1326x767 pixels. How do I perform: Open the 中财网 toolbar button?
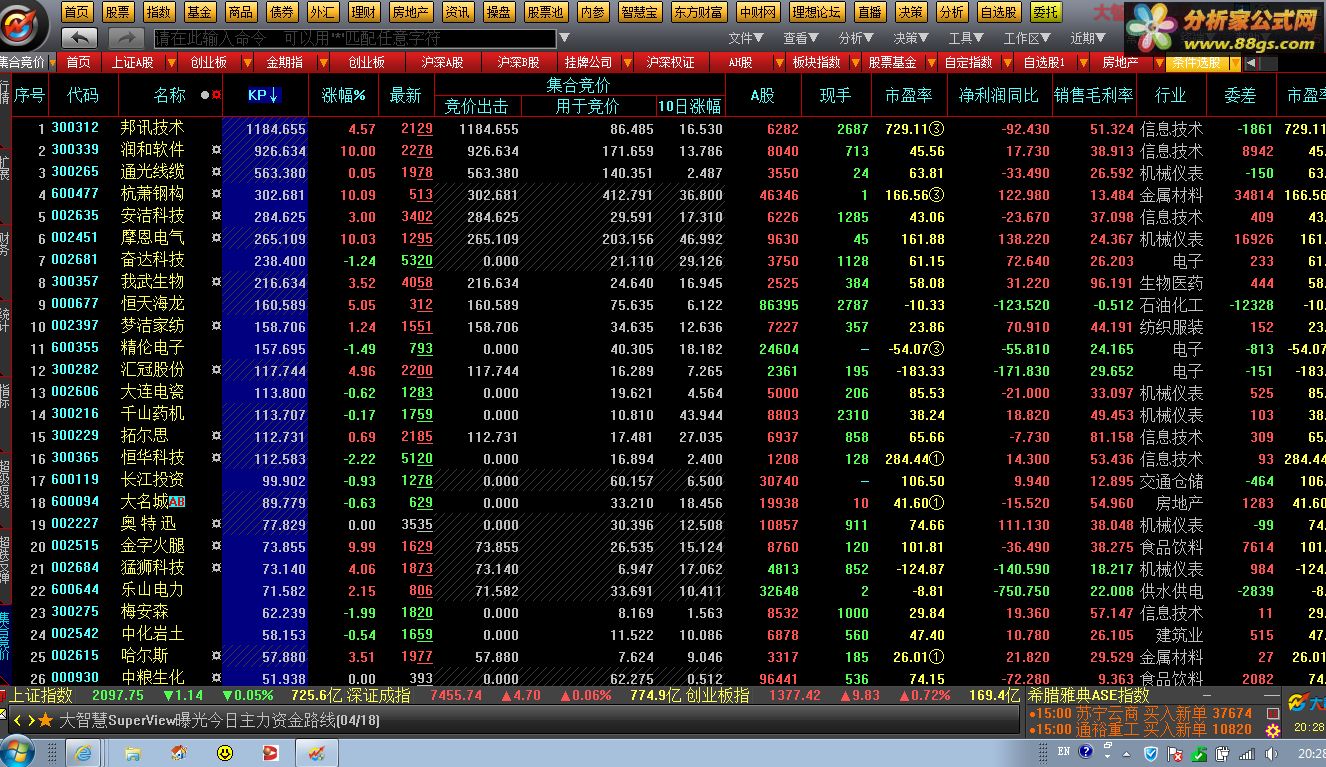[x=757, y=12]
